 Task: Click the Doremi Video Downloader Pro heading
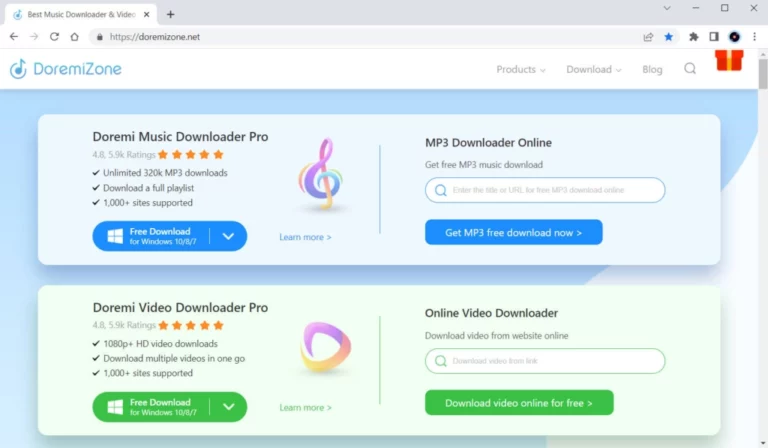(180, 307)
